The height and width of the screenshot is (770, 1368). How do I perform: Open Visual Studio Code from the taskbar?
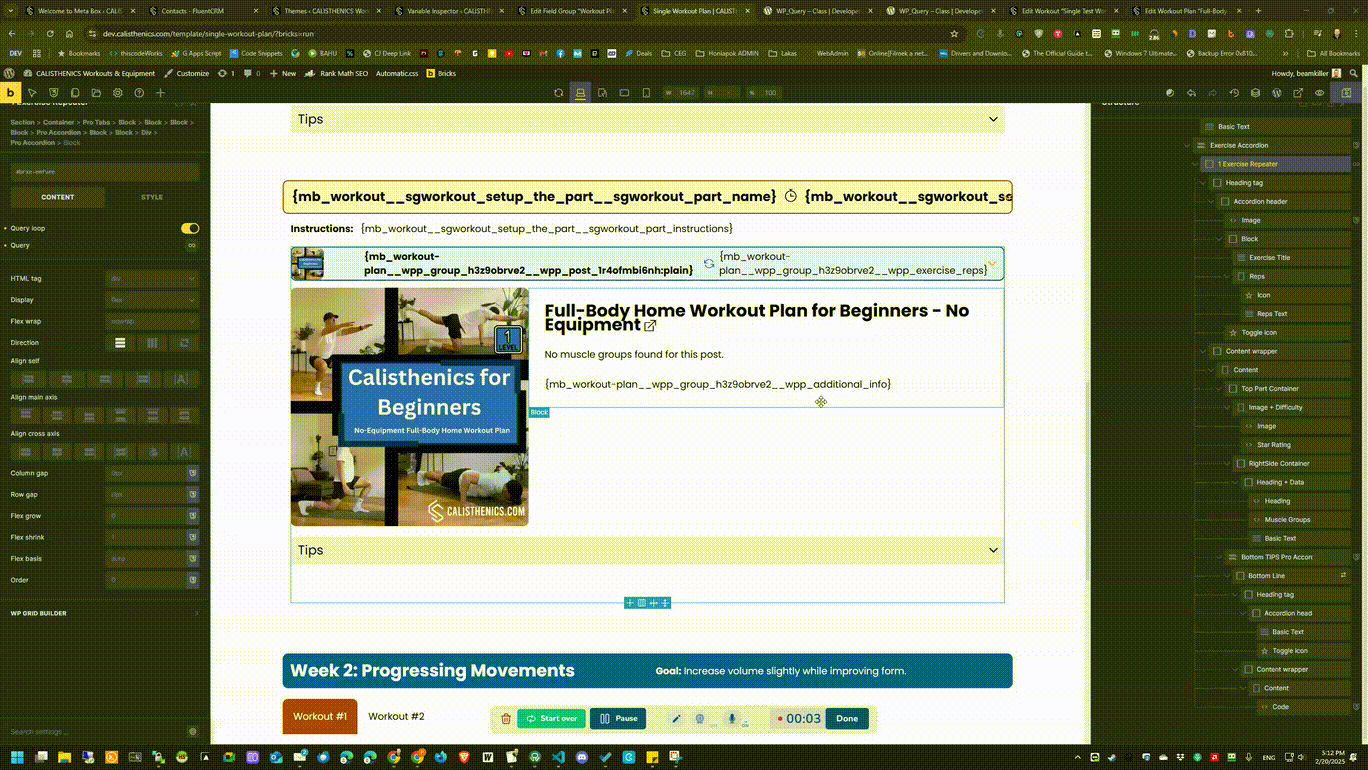tap(559, 757)
